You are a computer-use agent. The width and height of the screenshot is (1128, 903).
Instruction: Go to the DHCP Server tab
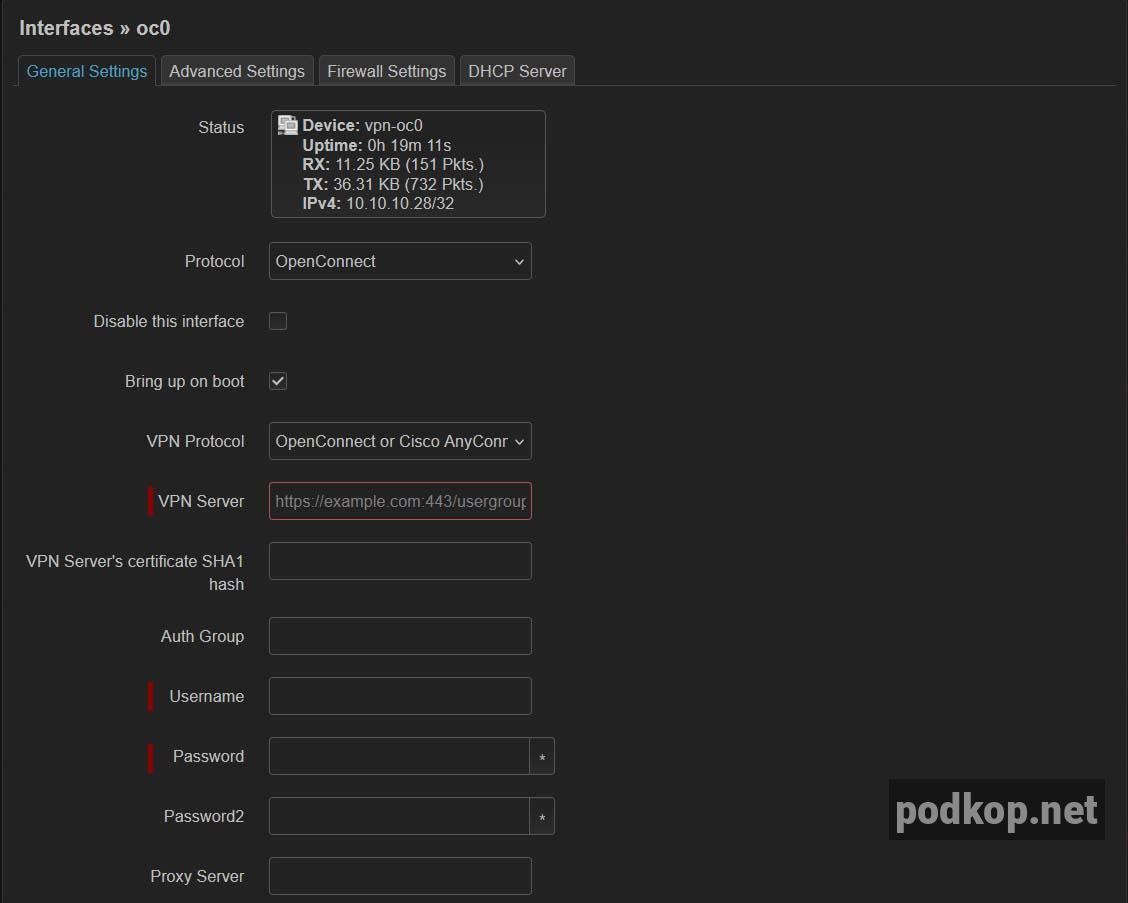pyautogui.click(x=517, y=71)
